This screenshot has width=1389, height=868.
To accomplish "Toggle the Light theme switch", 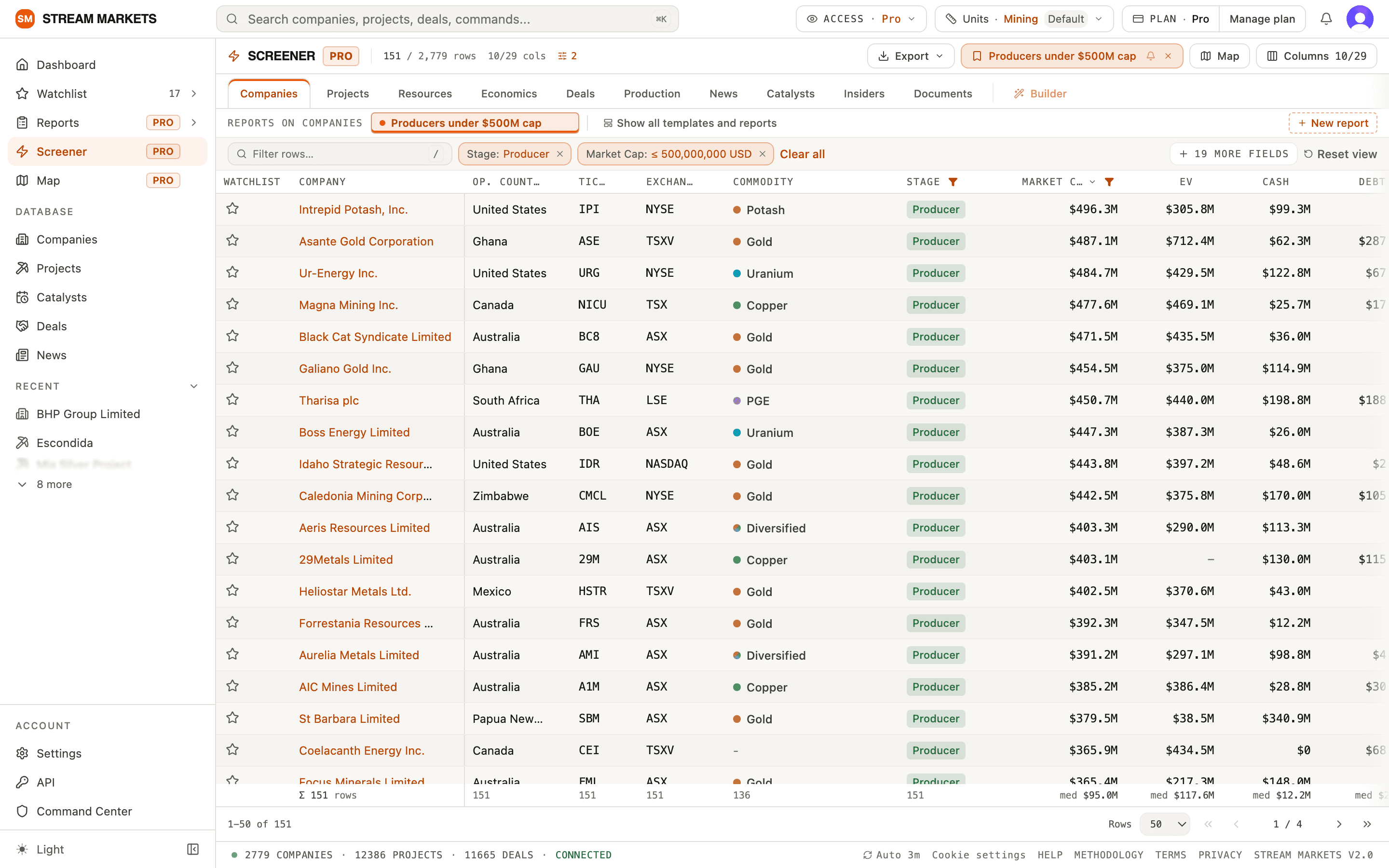I will tap(40, 849).
